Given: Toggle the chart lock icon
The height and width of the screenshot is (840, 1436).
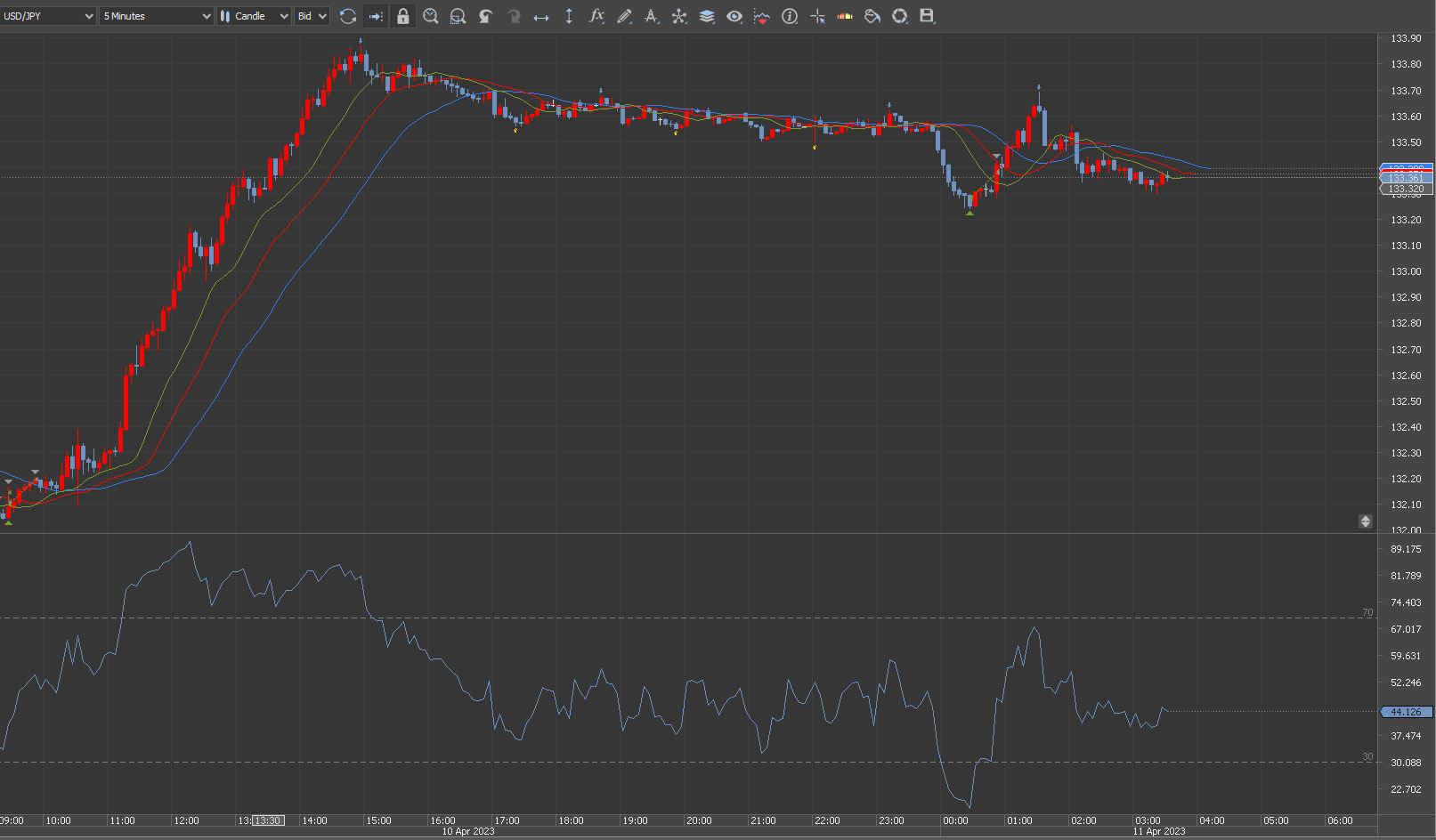Looking at the screenshot, I should click(x=403, y=16).
